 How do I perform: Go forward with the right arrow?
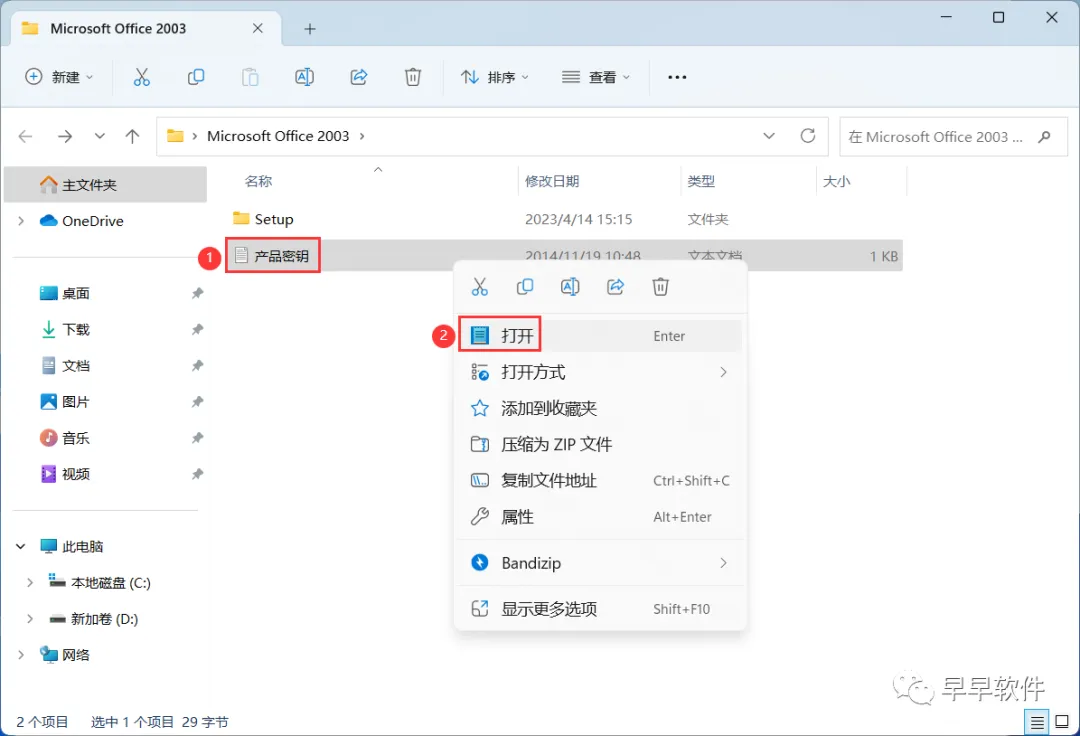(65, 136)
